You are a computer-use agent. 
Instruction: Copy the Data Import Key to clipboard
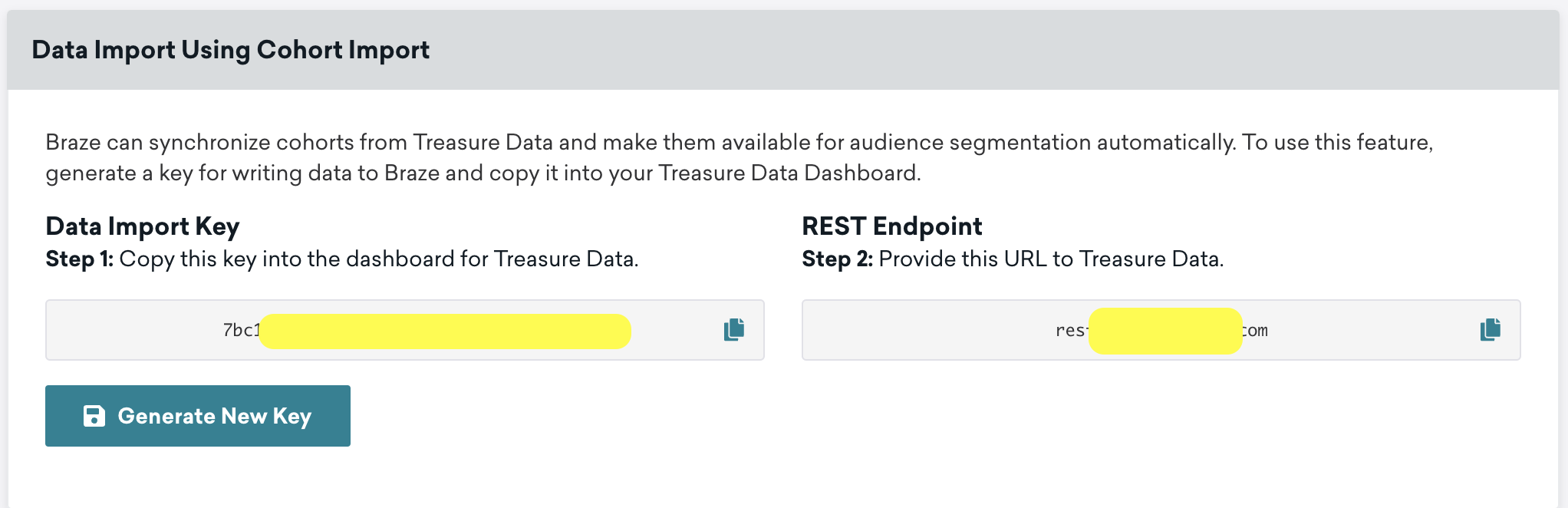[734, 330]
